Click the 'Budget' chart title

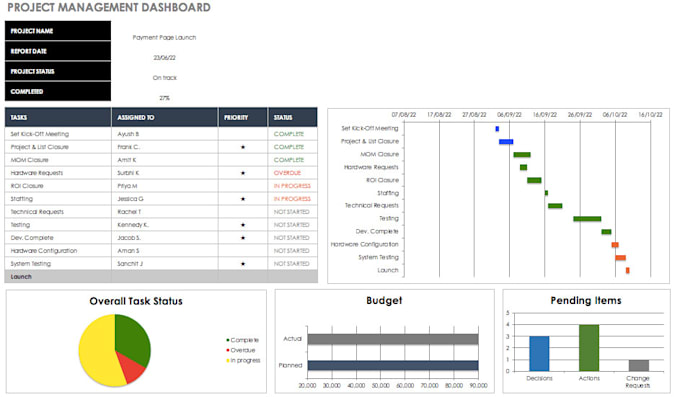[x=384, y=300]
